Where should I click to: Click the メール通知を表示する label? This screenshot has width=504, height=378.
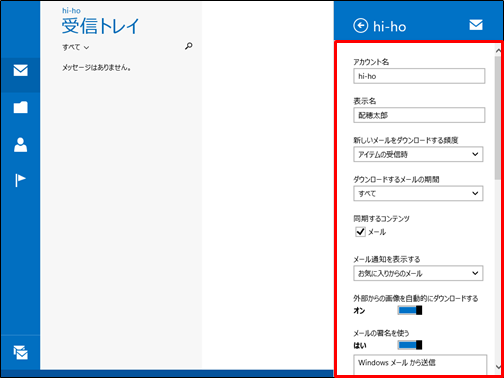(387, 259)
